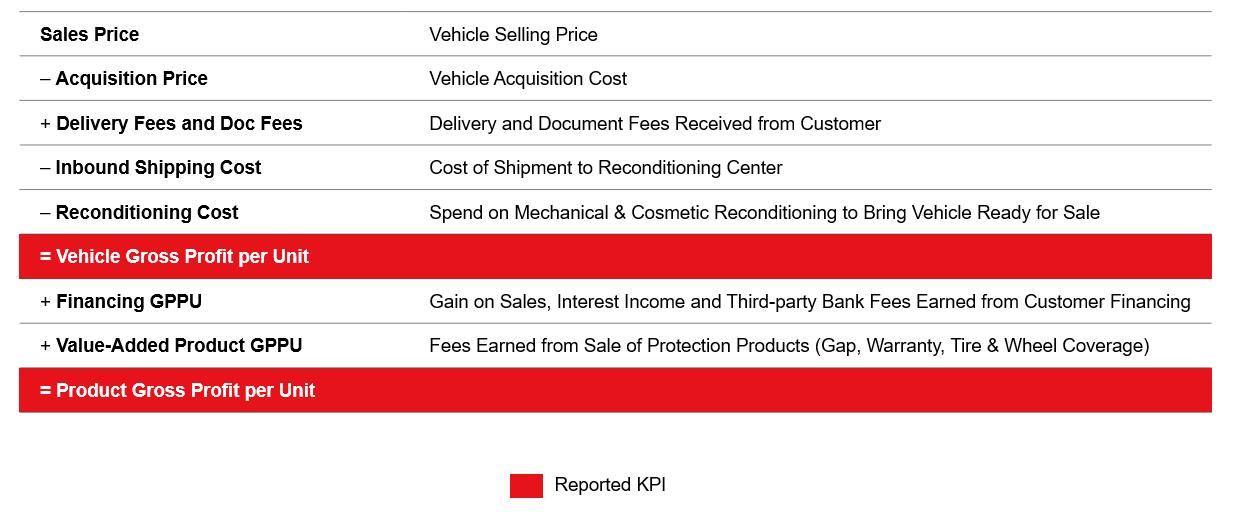Select the Vehicle Acquisition Cost description
1241x512 pixels.
pos(528,78)
